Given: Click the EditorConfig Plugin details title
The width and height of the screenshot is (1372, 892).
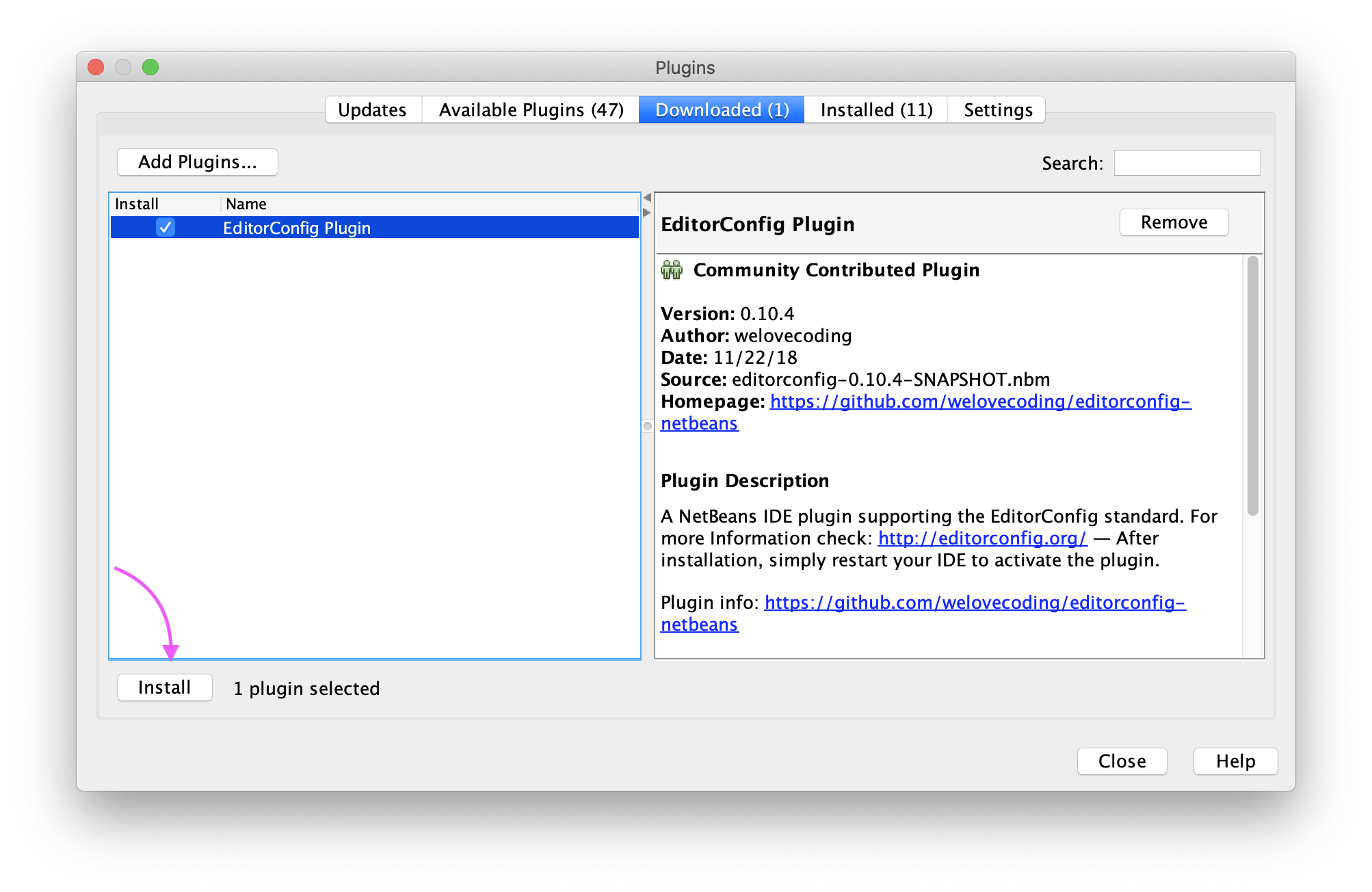Looking at the screenshot, I should pos(758,224).
